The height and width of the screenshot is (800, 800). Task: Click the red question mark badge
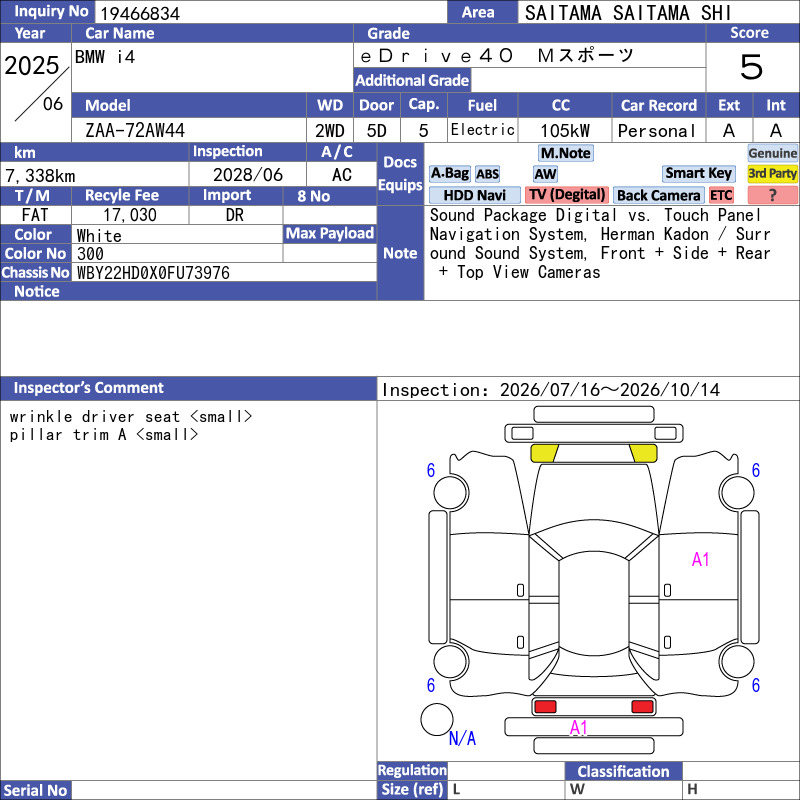pos(772,195)
